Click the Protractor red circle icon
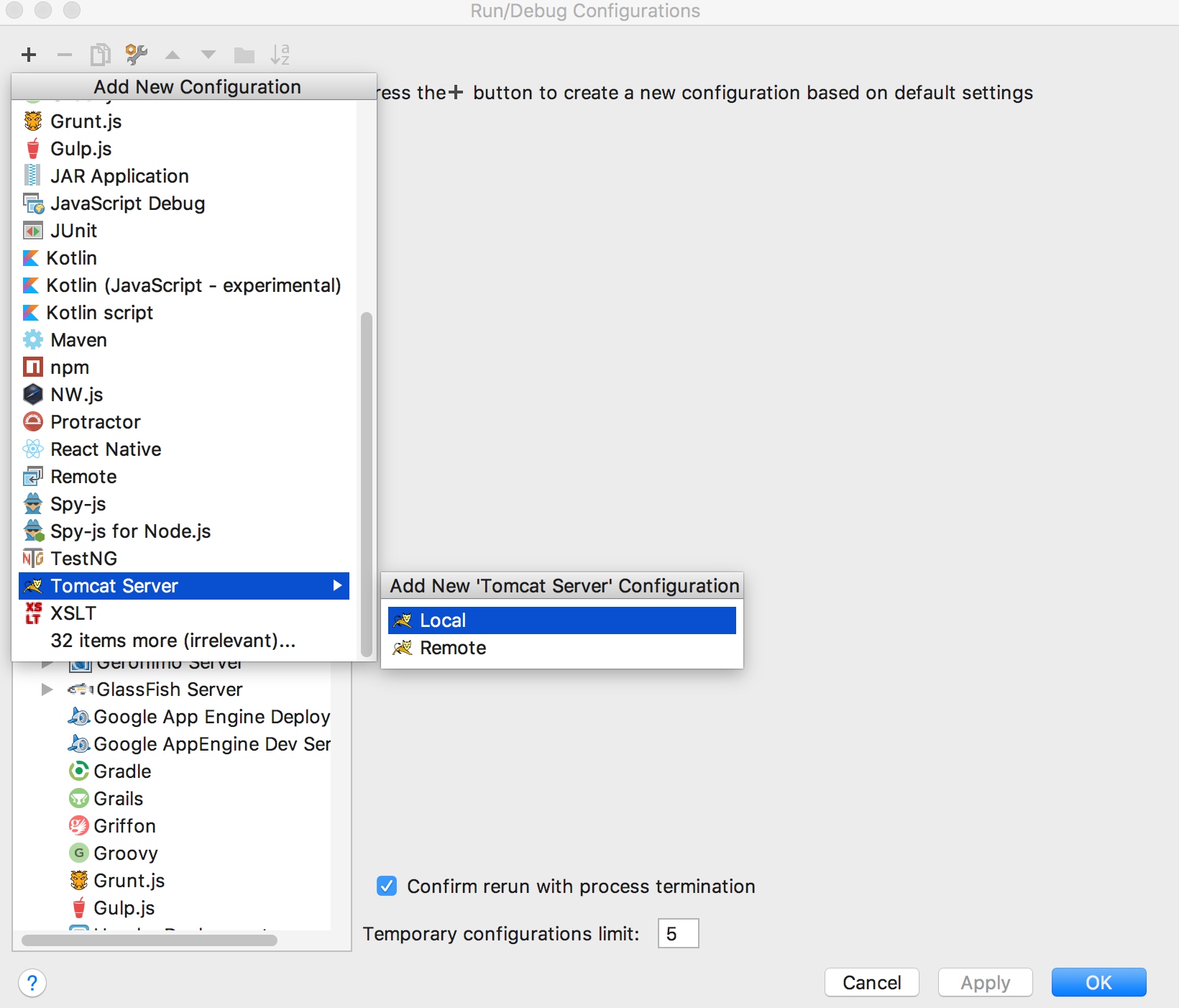 (33, 422)
